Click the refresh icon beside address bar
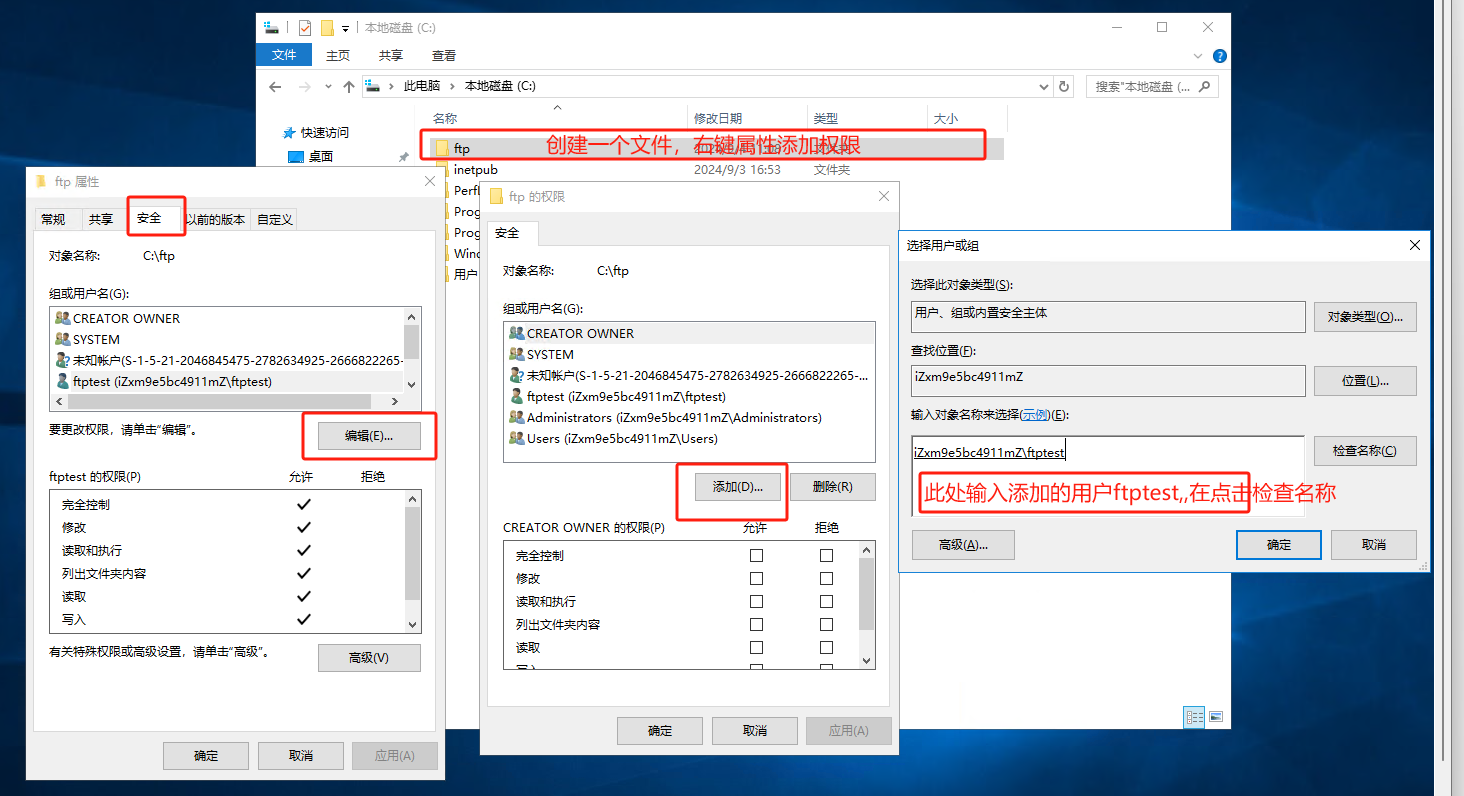This screenshot has height=796, width=1464. pos(1065,86)
